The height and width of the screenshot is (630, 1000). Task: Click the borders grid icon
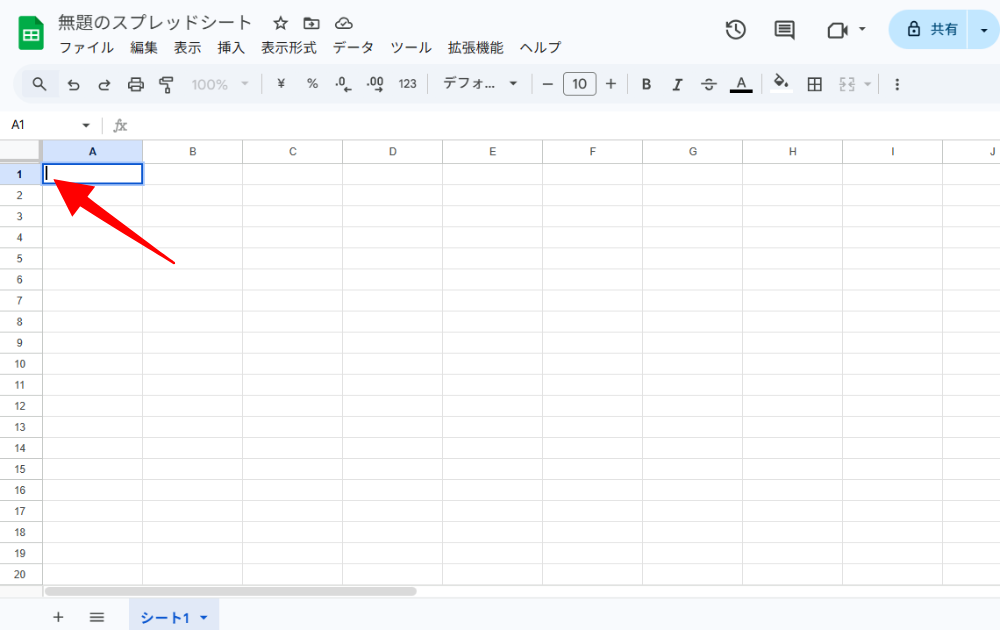point(814,85)
